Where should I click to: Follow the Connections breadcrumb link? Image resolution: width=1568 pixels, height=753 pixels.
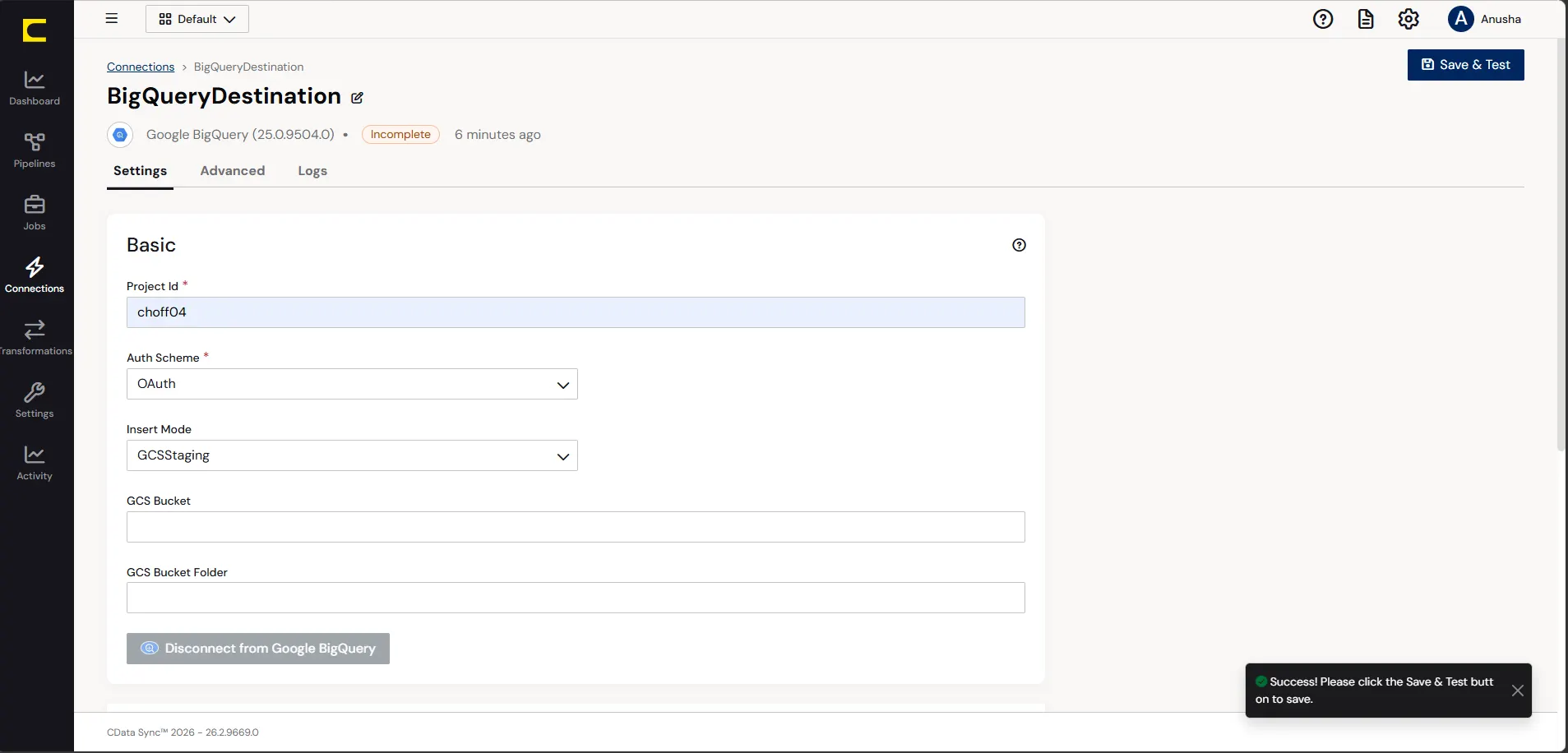pos(141,67)
